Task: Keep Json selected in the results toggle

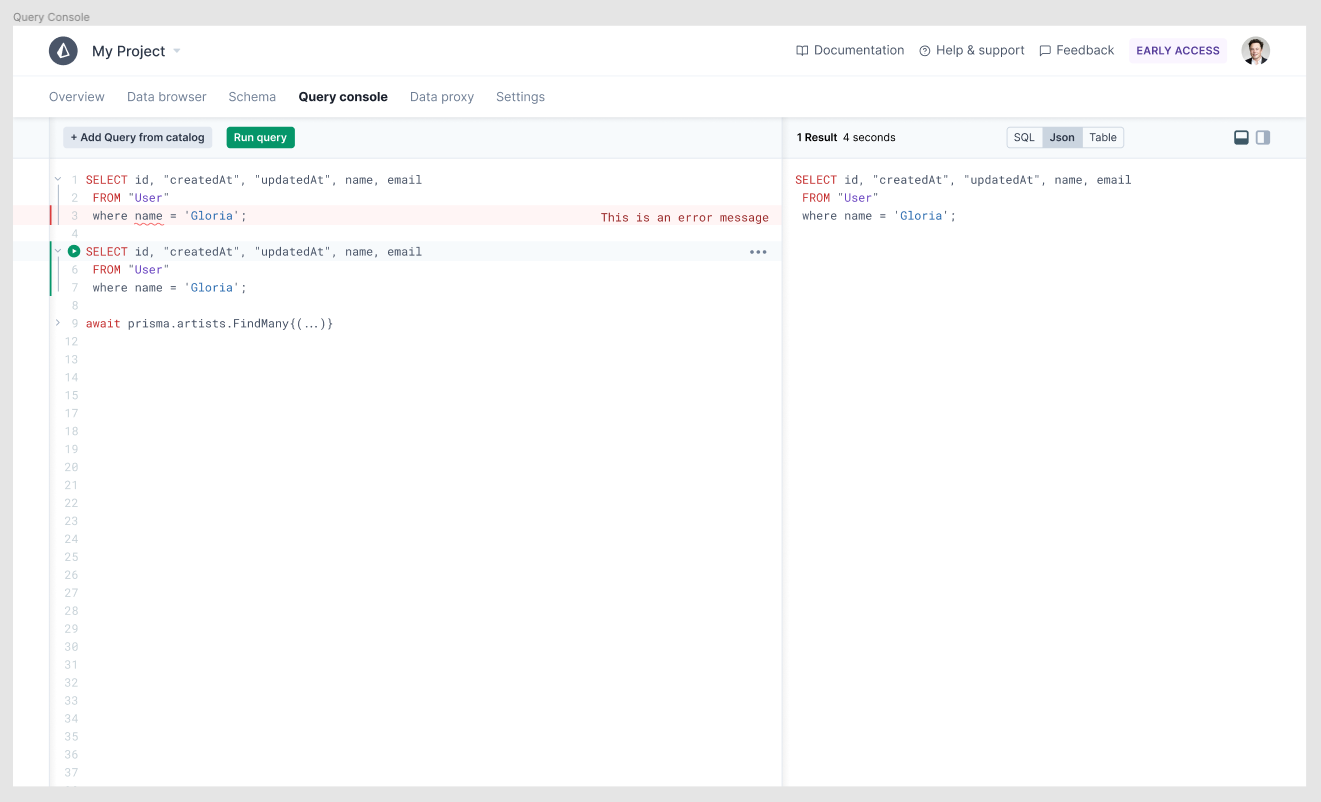Action: click(1062, 137)
